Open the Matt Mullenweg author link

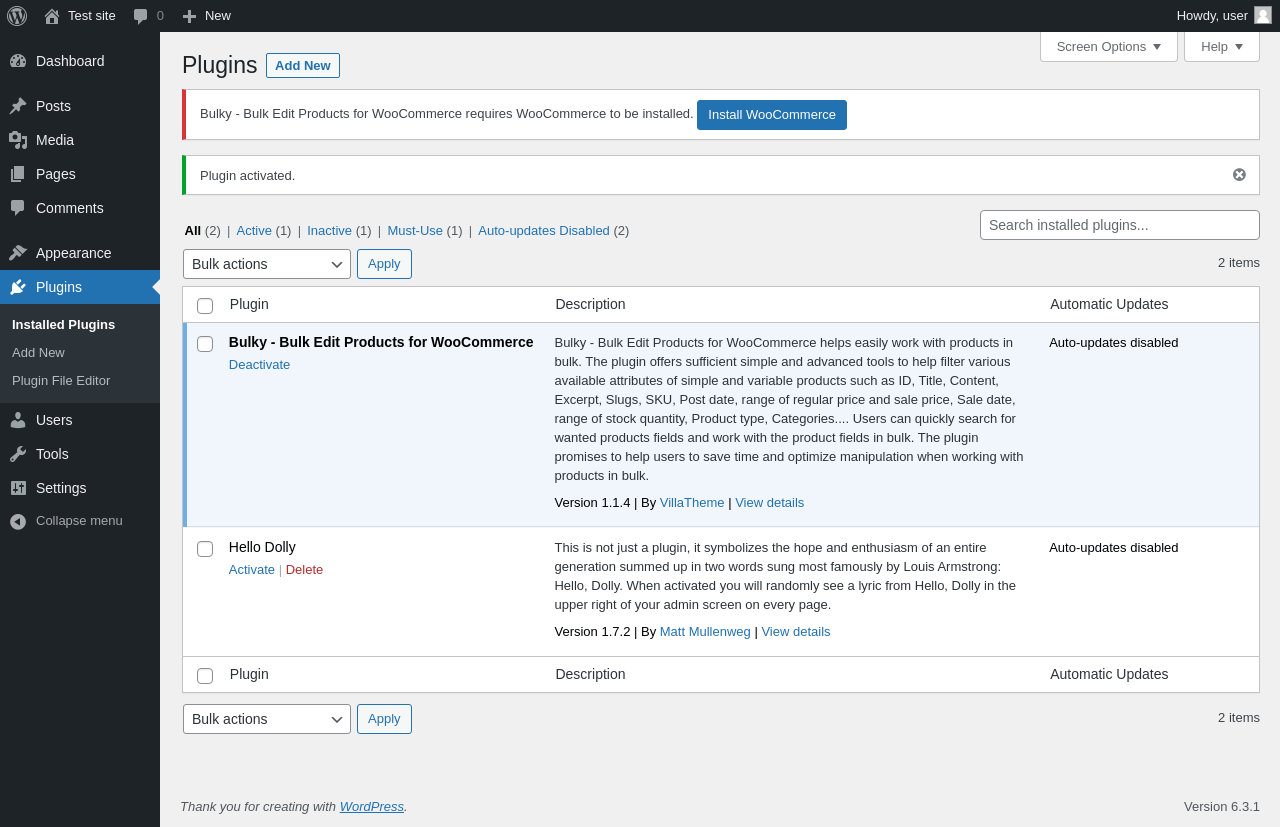pyautogui.click(x=705, y=631)
